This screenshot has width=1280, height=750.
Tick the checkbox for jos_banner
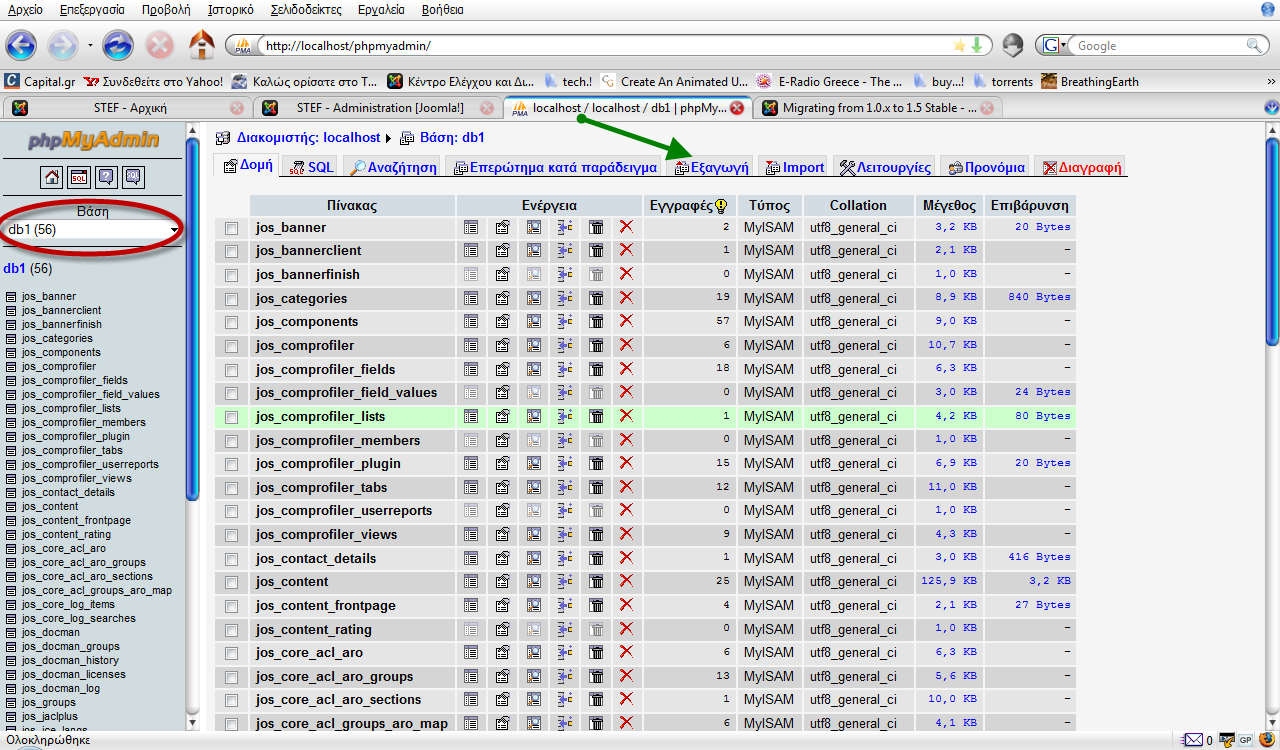[x=232, y=228]
